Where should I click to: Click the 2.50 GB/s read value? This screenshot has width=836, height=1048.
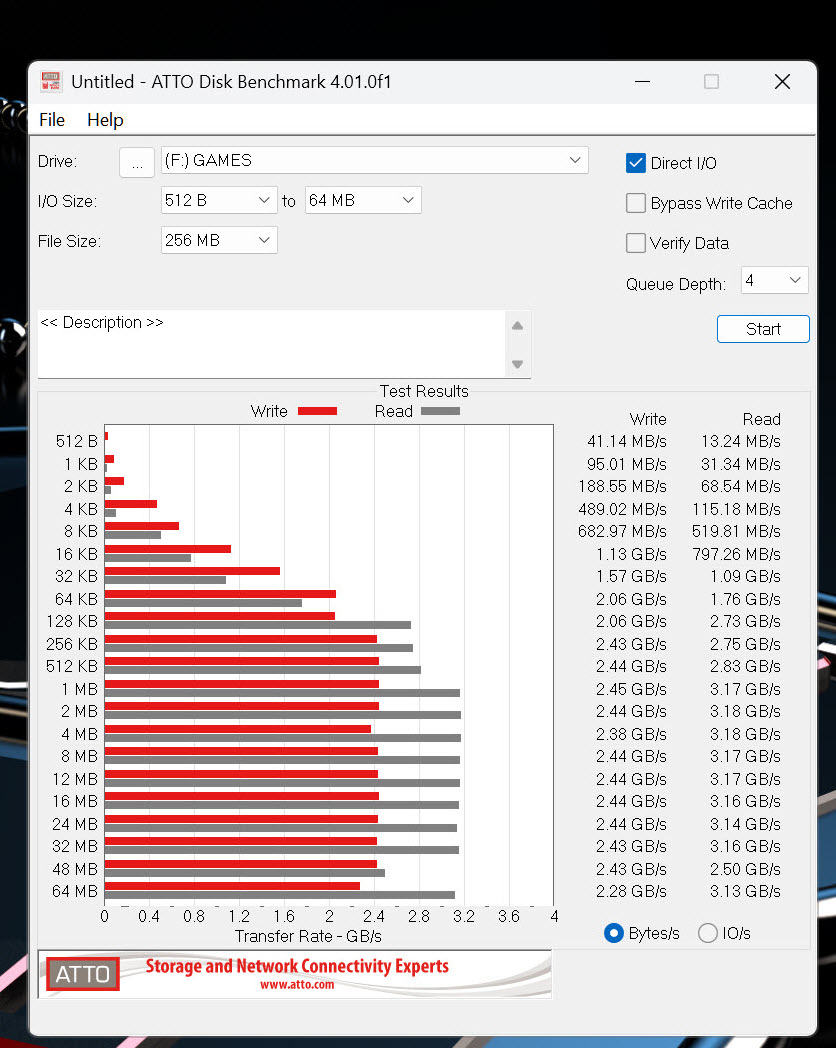pyautogui.click(x=745, y=869)
